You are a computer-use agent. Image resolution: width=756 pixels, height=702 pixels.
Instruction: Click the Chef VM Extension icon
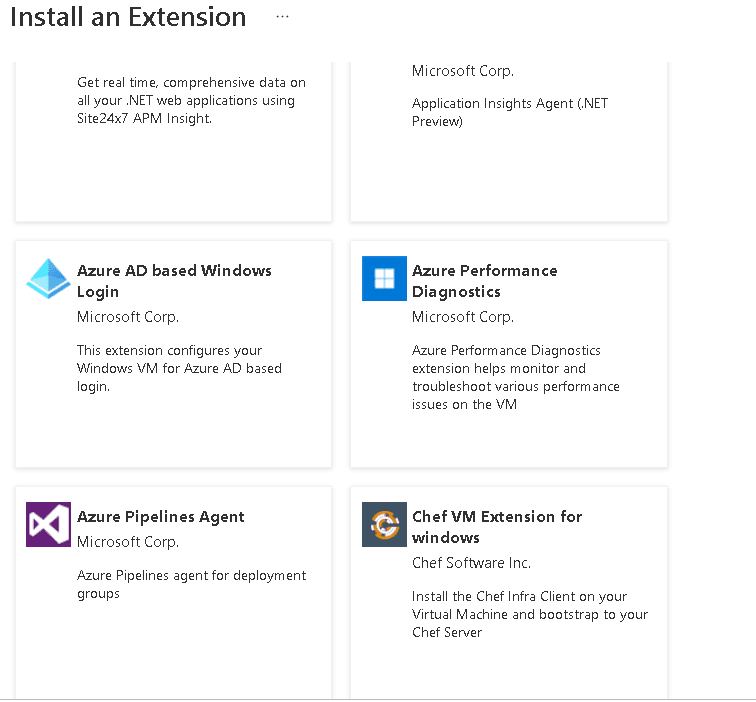click(384, 524)
